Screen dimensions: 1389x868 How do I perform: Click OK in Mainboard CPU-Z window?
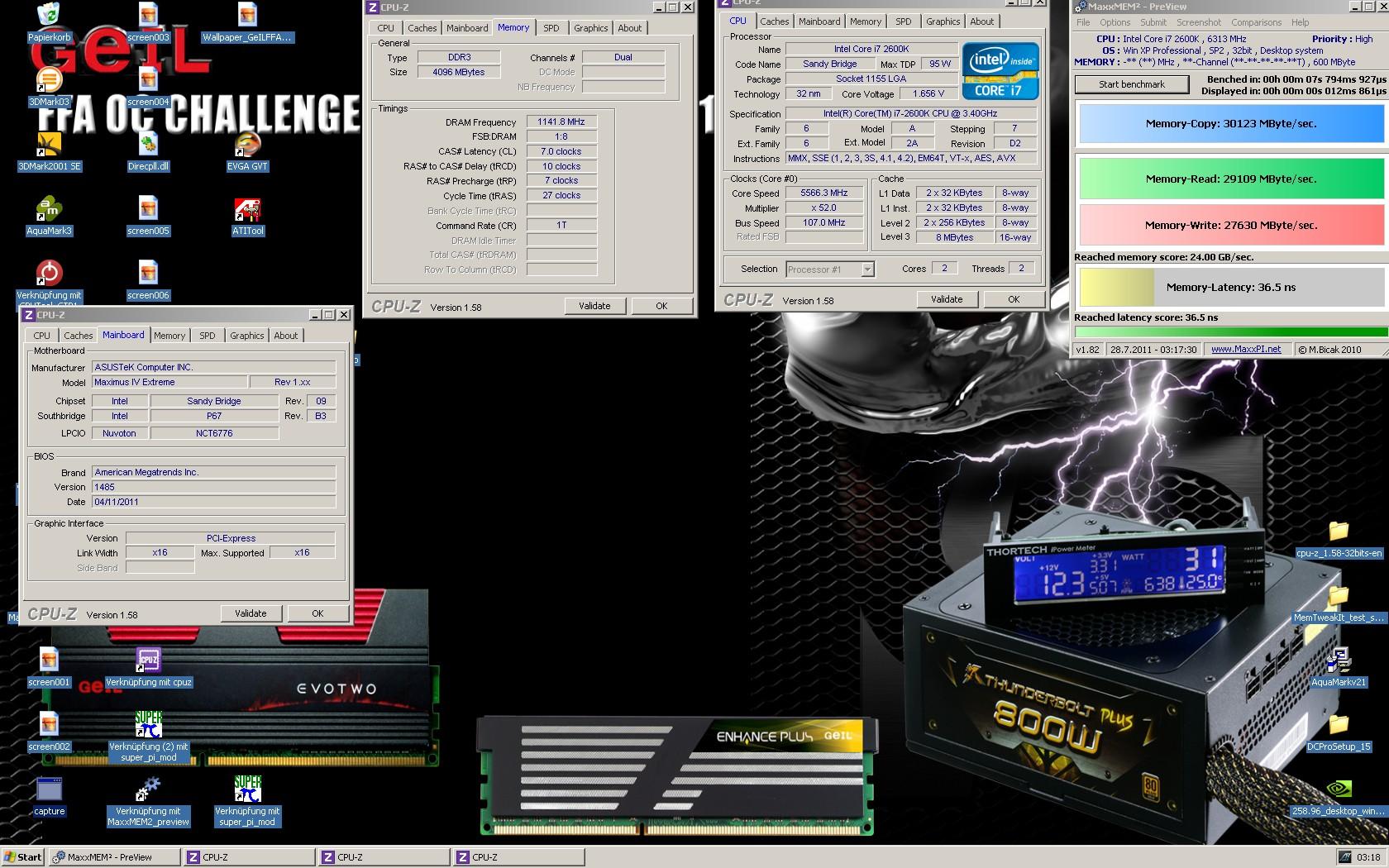pos(317,613)
